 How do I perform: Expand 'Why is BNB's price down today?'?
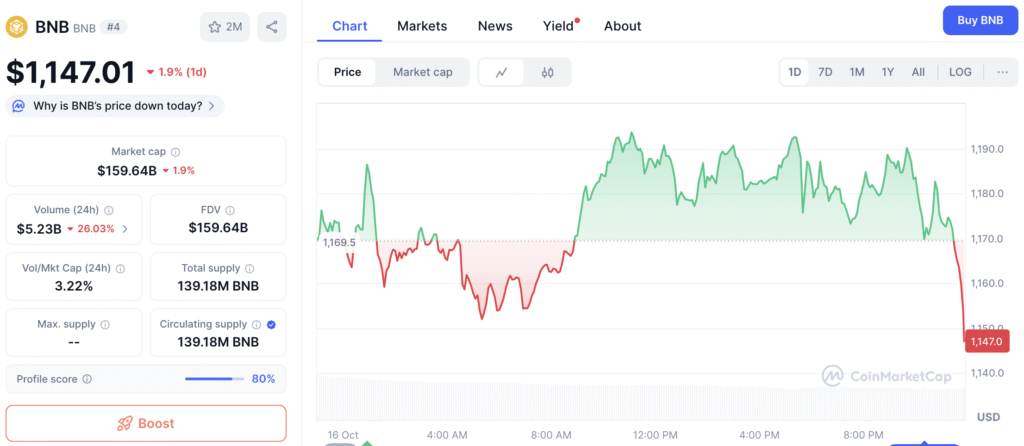tap(116, 106)
